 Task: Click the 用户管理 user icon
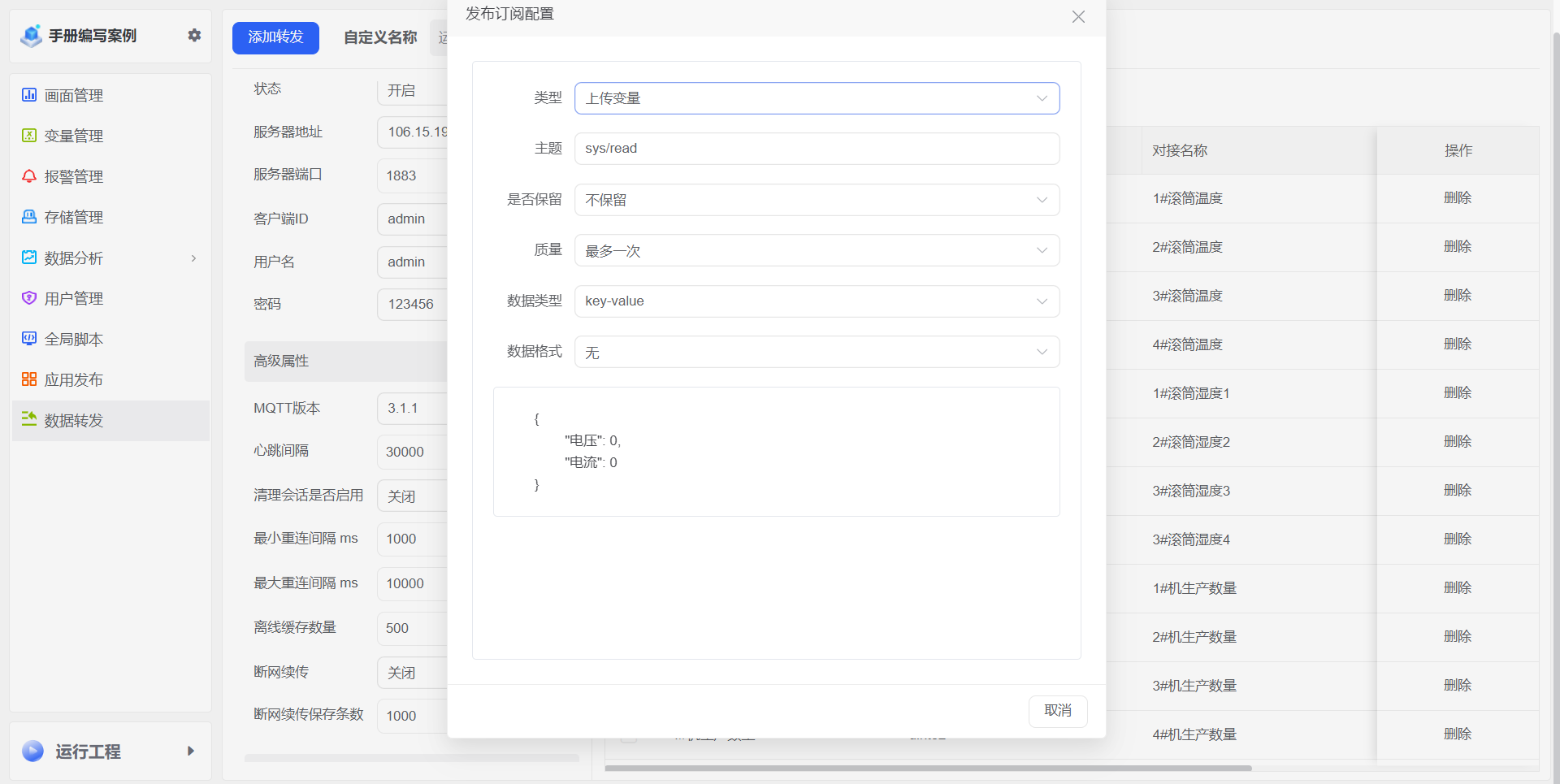click(x=29, y=298)
